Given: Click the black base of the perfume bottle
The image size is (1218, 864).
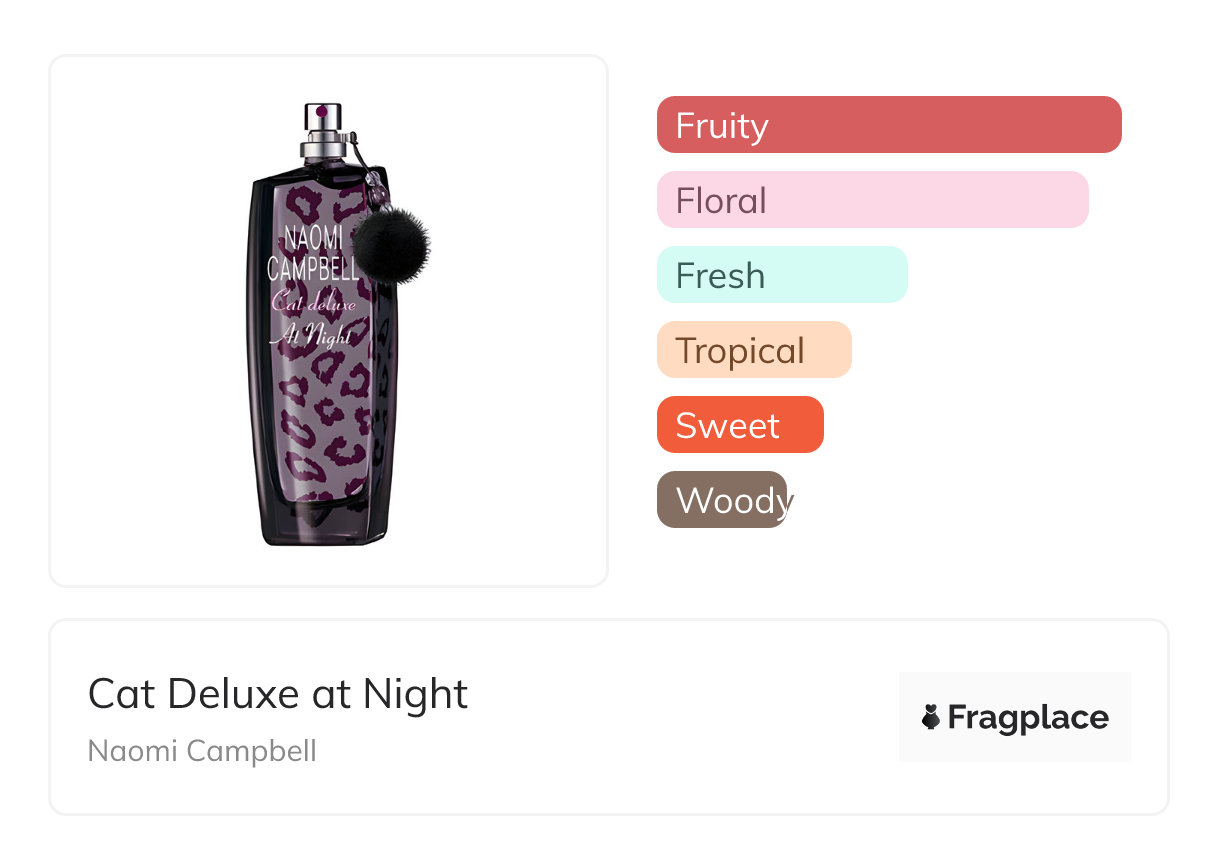Looking at the screenshot, I should (322, 528).
